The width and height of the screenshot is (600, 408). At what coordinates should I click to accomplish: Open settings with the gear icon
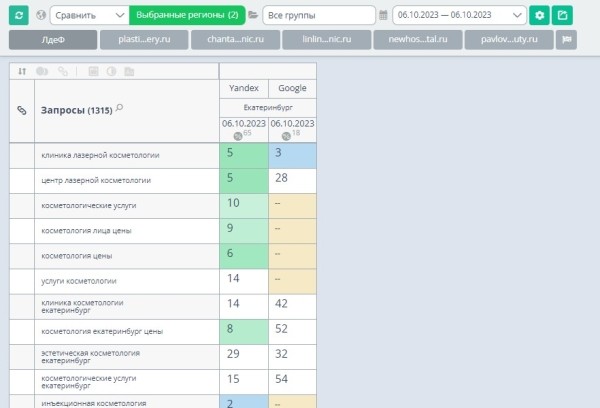pyautogui.click(x=540, y=15)
